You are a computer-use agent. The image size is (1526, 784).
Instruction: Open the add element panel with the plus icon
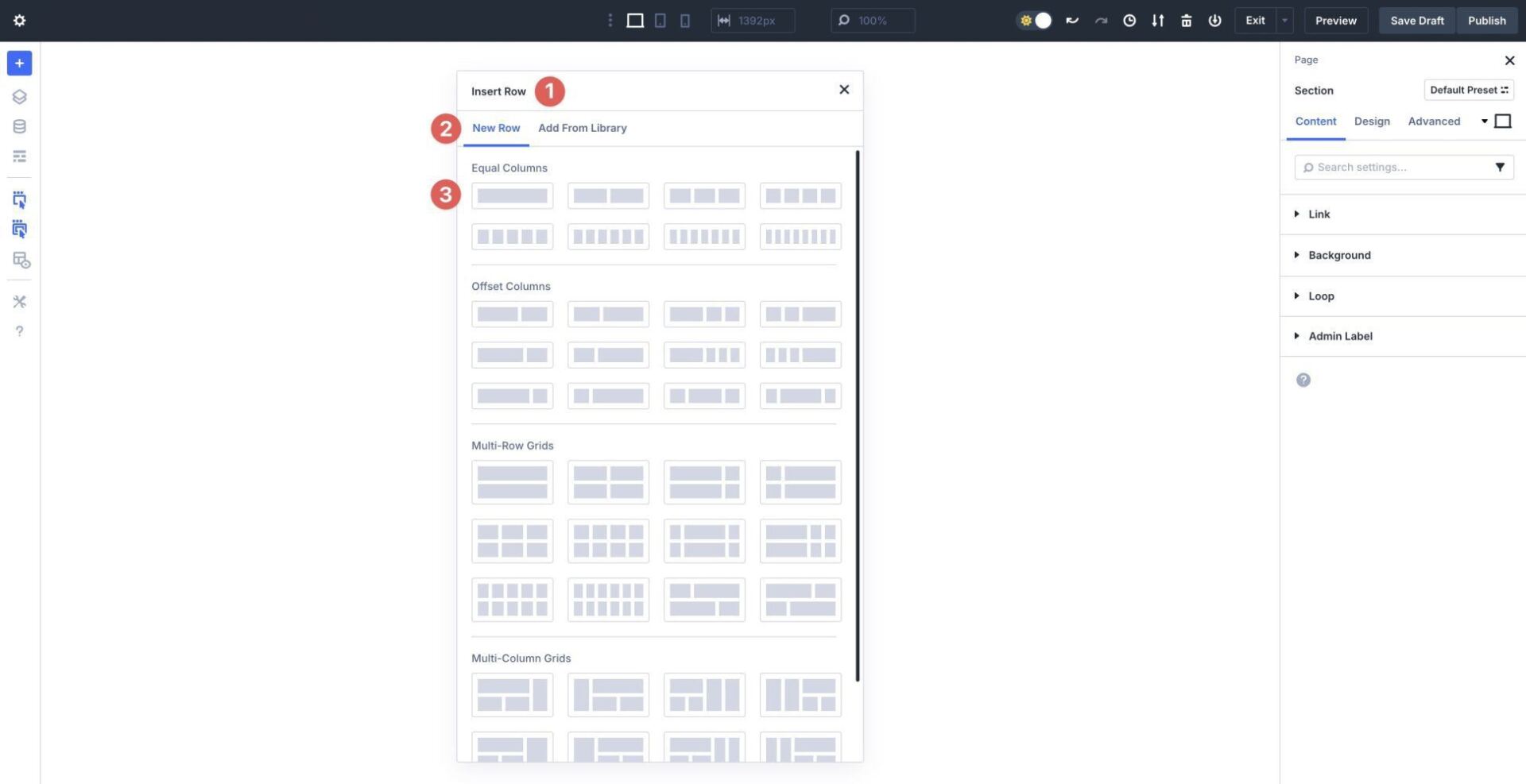pyautogui.click(x=19, y=63)
